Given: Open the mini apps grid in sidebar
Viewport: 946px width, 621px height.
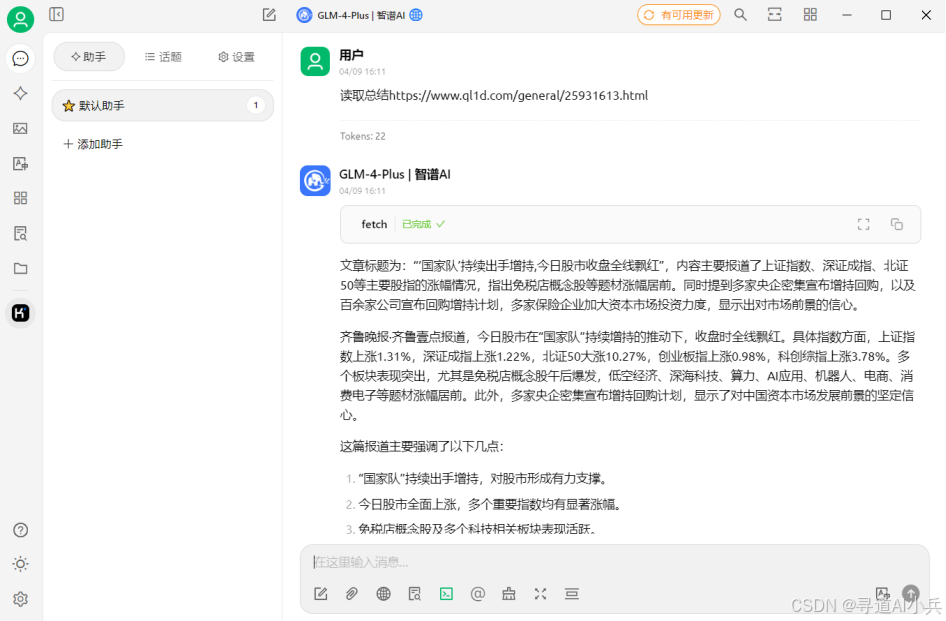Looking at the screenshot, I should click(x=20, y=198).
